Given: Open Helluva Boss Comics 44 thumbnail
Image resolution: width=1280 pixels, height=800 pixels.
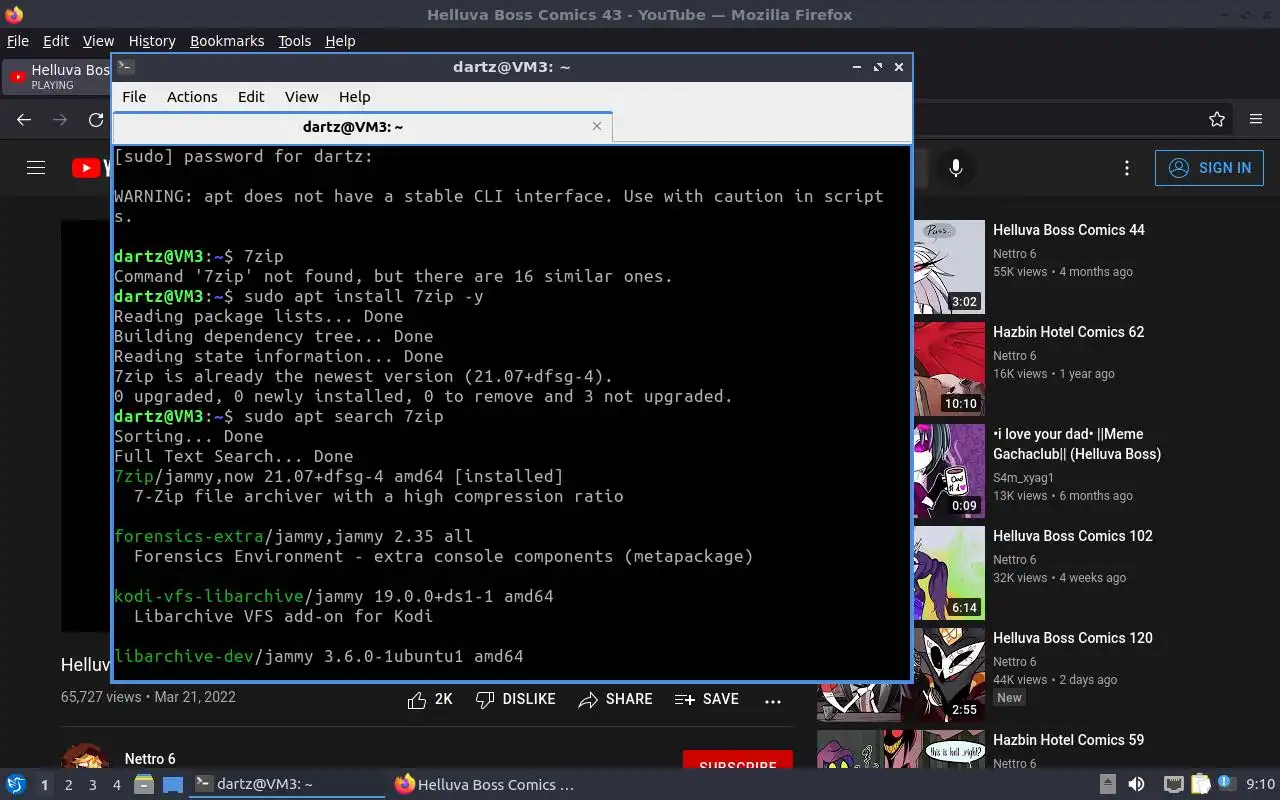Looking at the screenshot, I should click(x=949, y=267).
